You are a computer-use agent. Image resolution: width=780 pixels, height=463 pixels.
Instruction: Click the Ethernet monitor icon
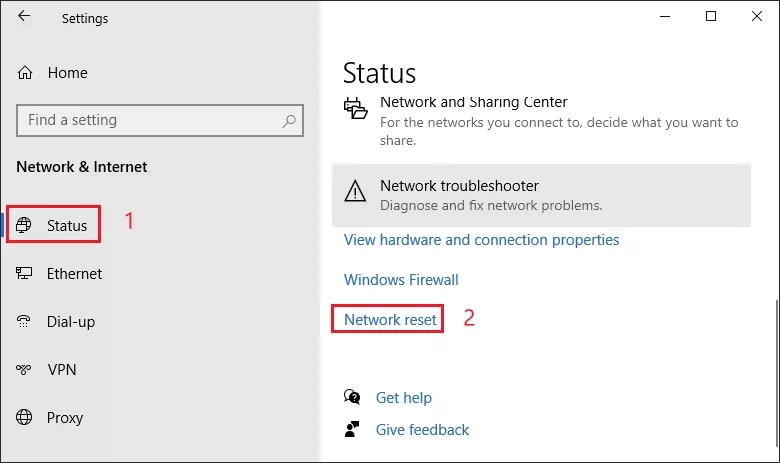coord(24,273)
